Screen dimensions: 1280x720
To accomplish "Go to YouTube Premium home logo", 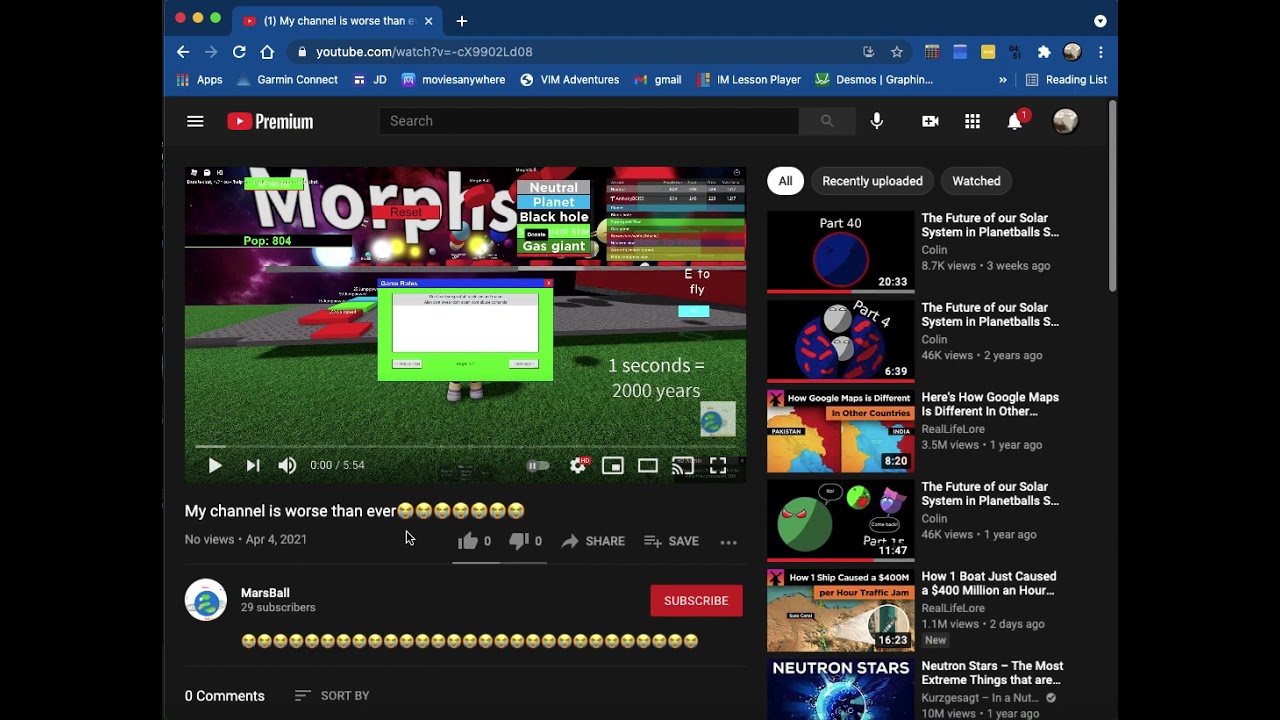I will 270,121.
